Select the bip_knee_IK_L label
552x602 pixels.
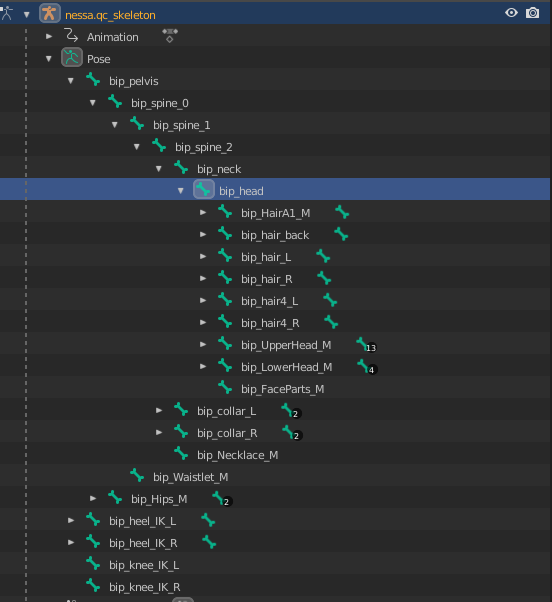click(144, 566)
